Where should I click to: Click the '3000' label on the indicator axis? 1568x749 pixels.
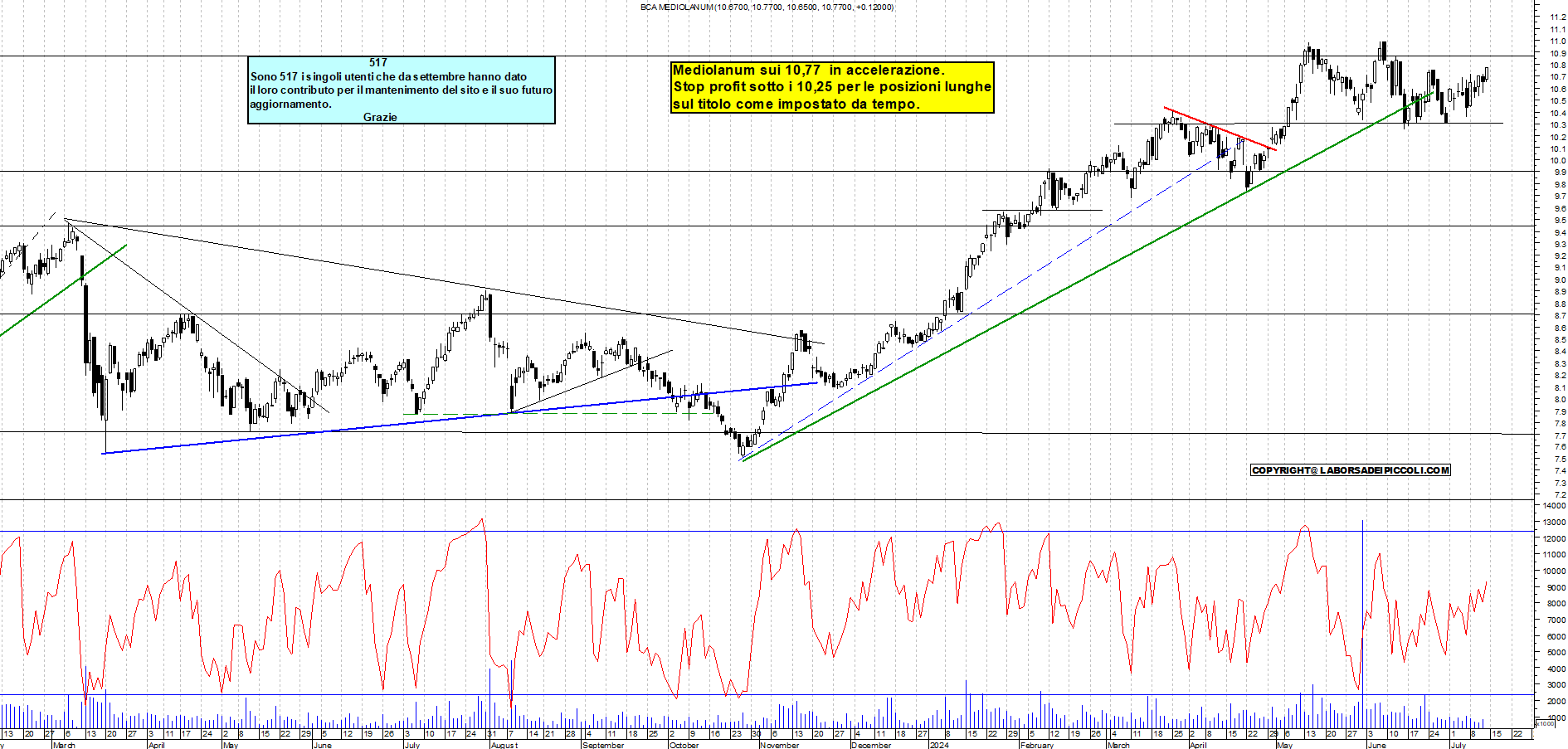coord(1556,685)
